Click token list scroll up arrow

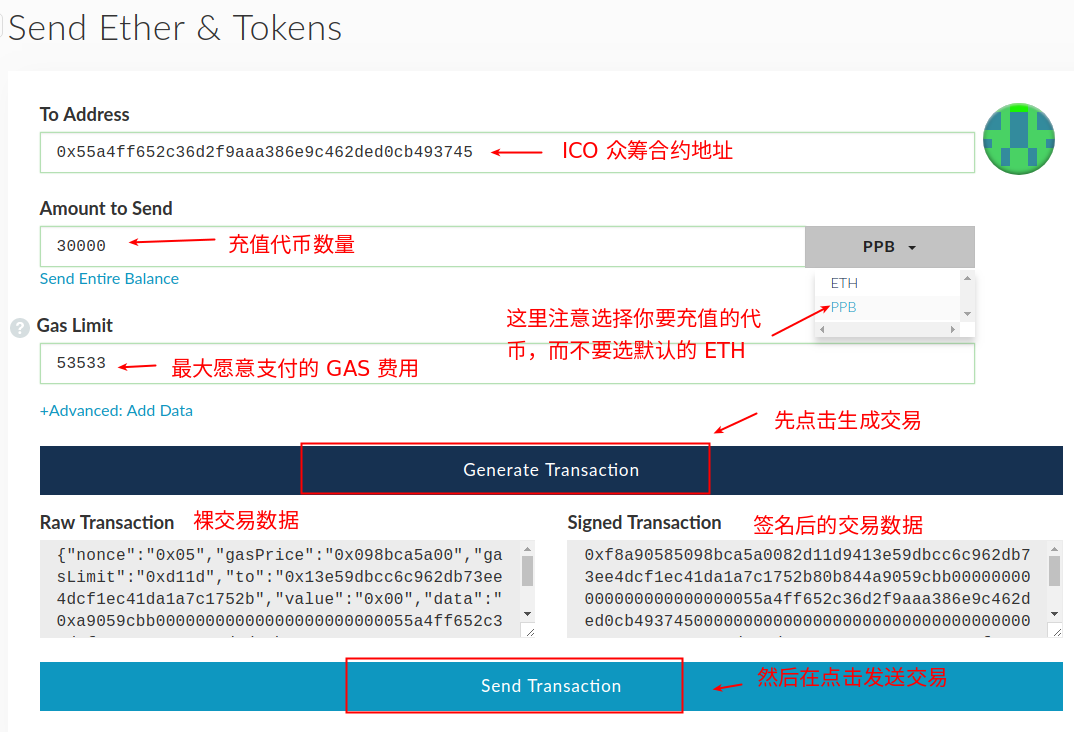click(x=967, y=278)
